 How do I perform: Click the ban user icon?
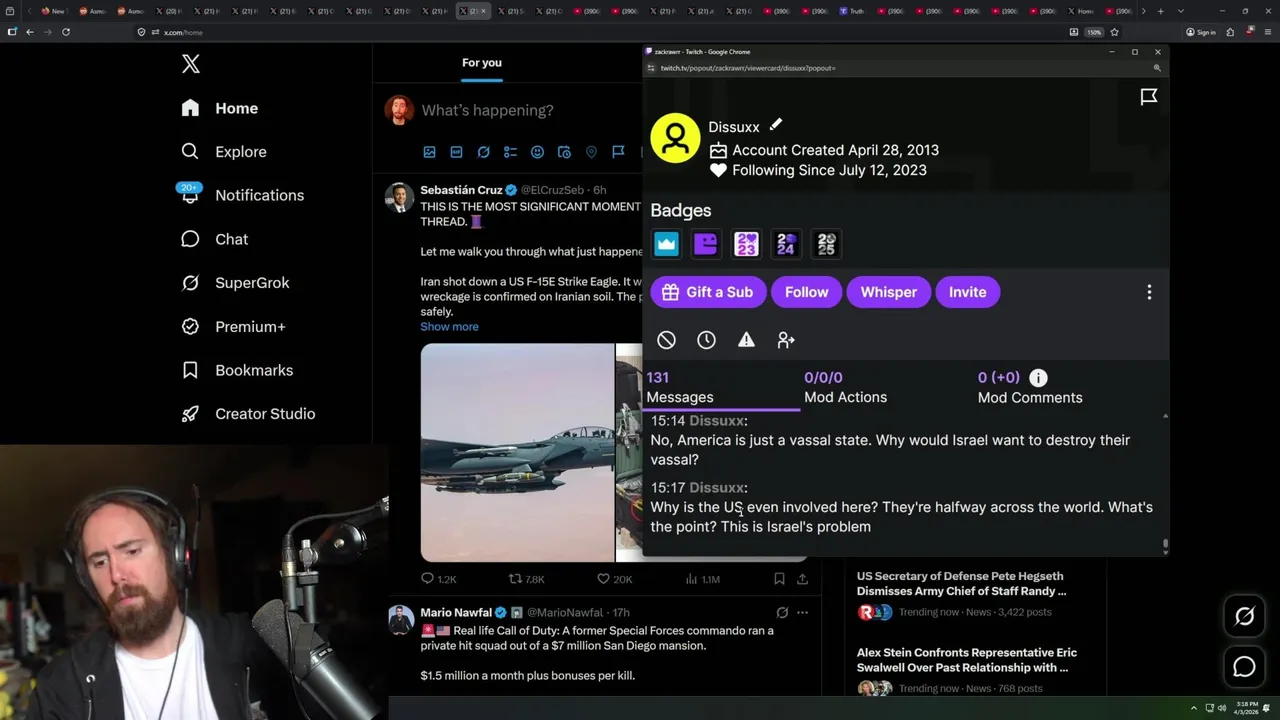[666, 340]
